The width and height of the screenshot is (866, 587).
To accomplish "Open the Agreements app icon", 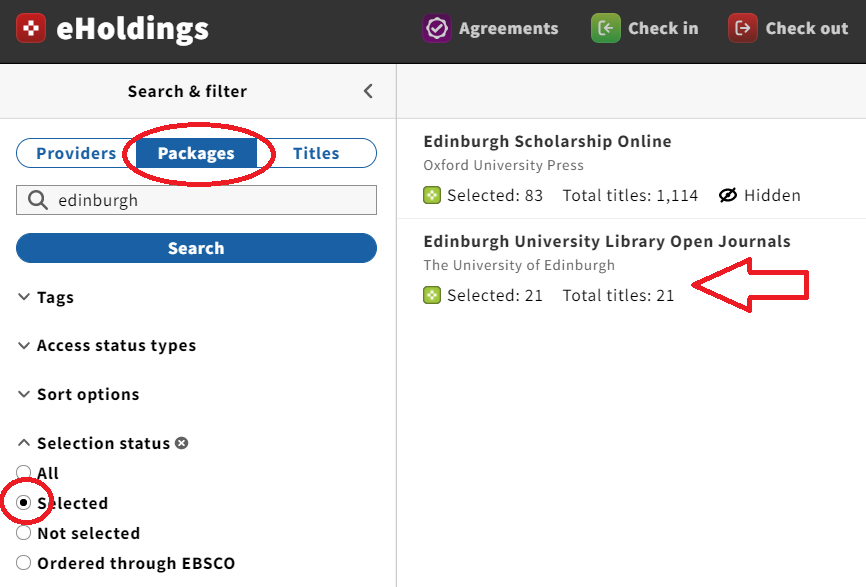I will point(437,28).
